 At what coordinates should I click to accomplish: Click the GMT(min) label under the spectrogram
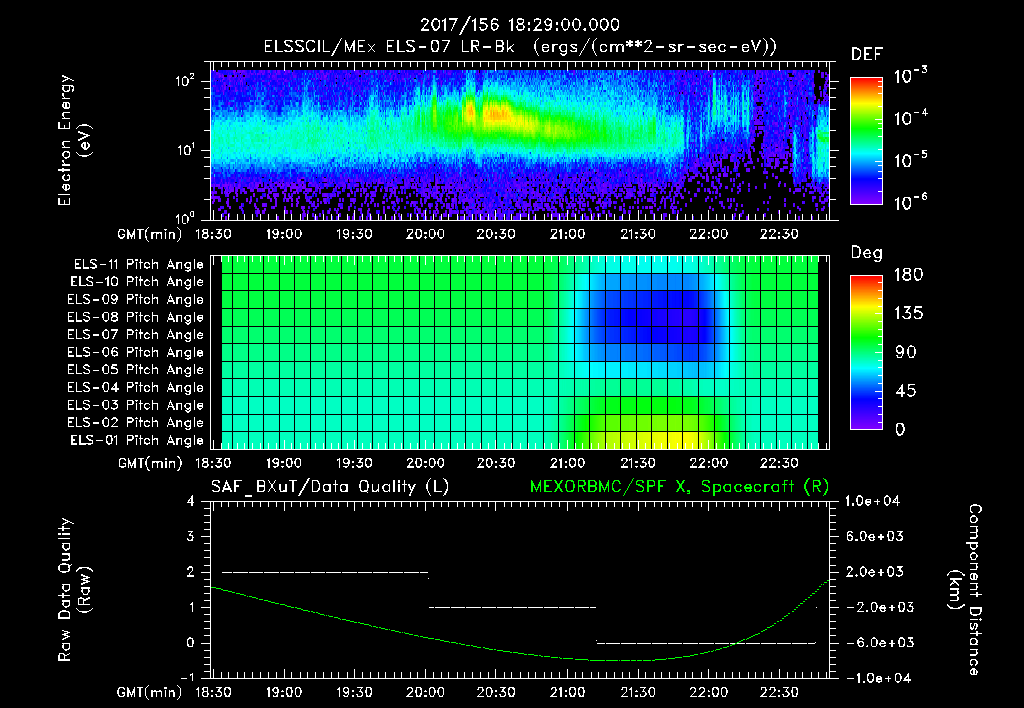(x=150, y=234)
